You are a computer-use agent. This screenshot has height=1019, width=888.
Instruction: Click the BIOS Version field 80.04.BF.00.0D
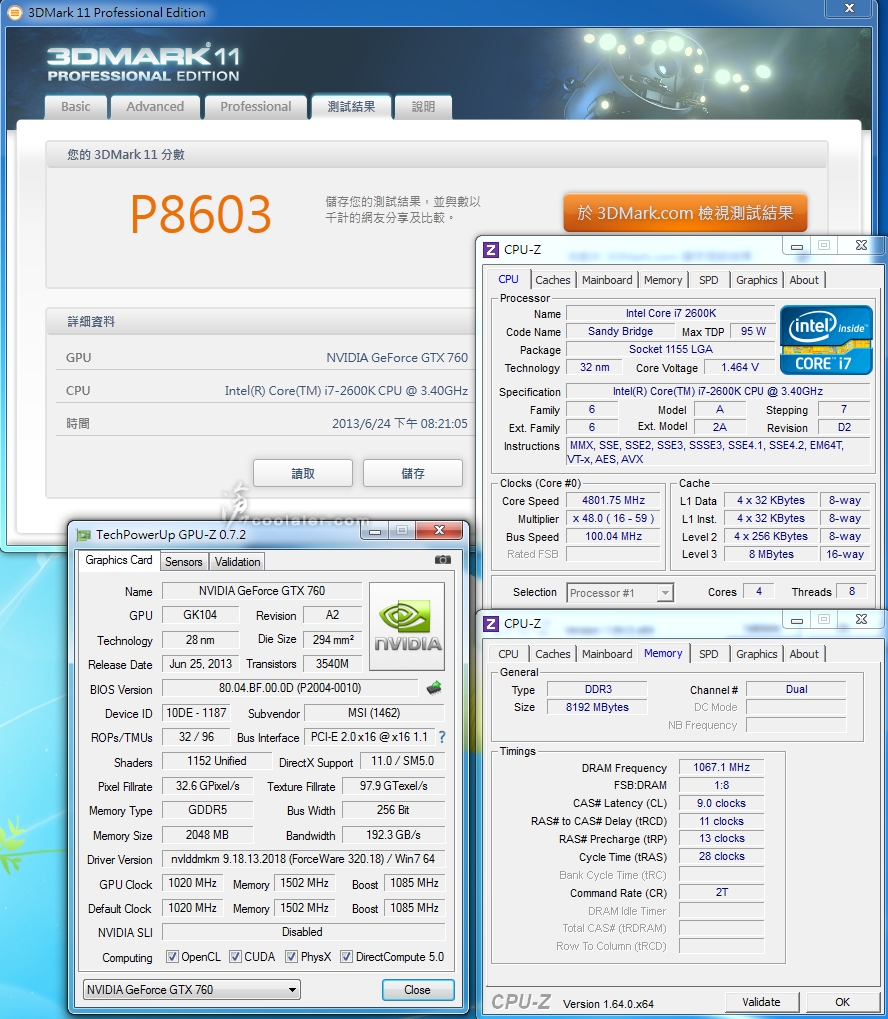click(290, 688)
